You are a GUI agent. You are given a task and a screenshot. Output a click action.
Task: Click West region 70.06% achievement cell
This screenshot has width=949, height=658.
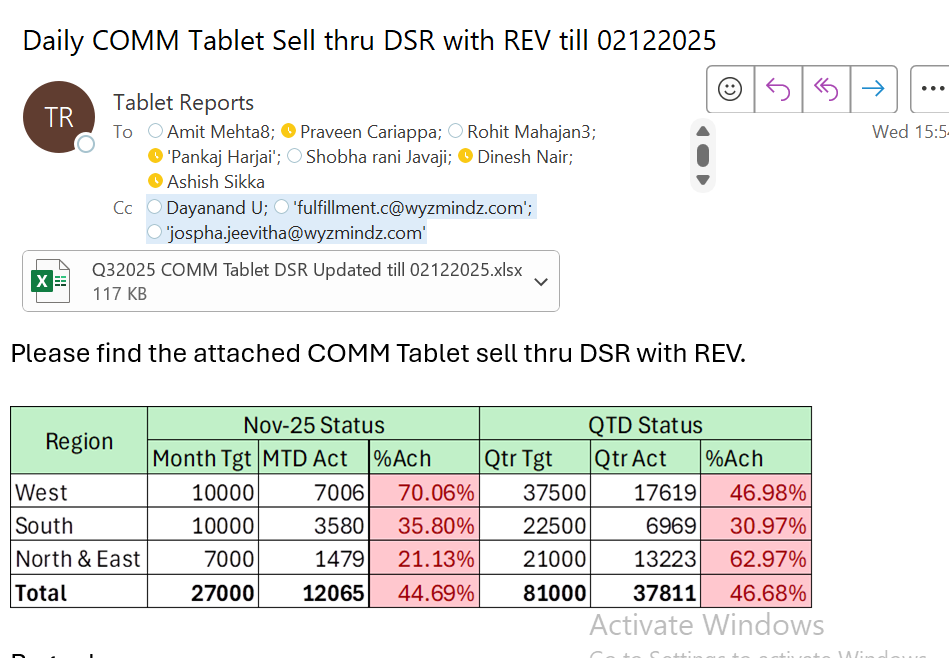coord(424,492)
